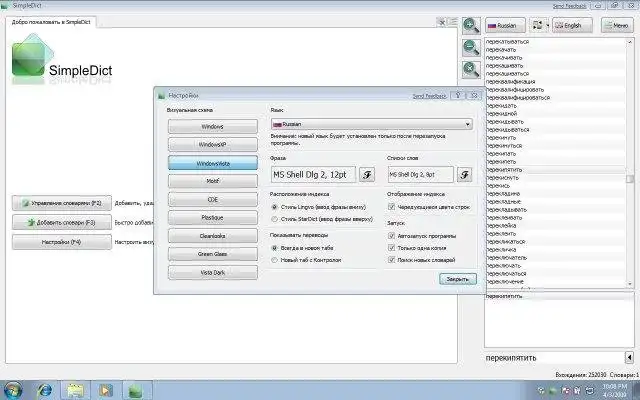This screenshot has width=640, height=400.
Task: Click the phrase font field MS Shell Dlg 2, 12pt
Action: tap(313, 175)
